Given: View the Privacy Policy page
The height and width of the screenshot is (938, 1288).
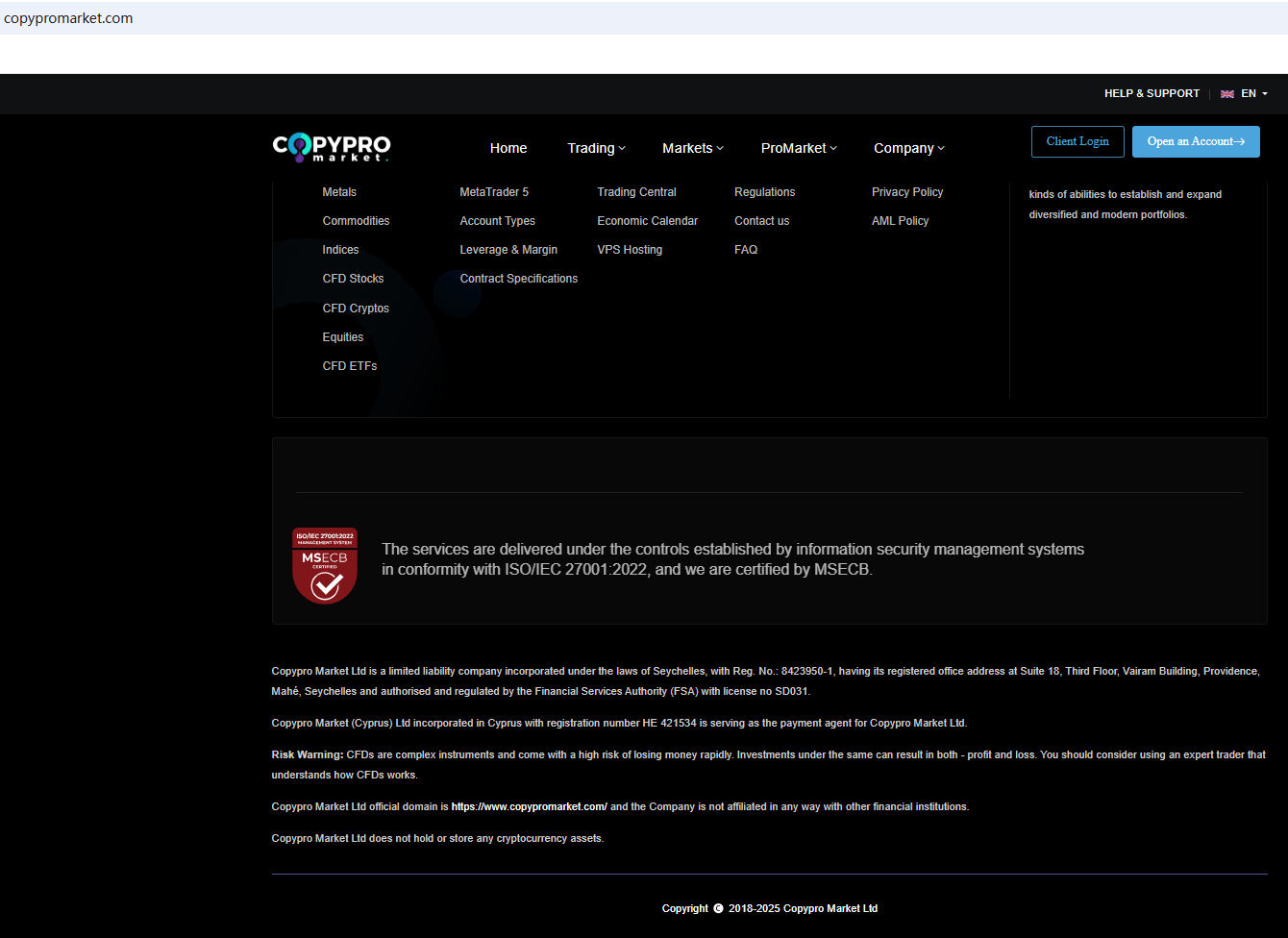Looking at the screenshot, I should tap(907, 192).
